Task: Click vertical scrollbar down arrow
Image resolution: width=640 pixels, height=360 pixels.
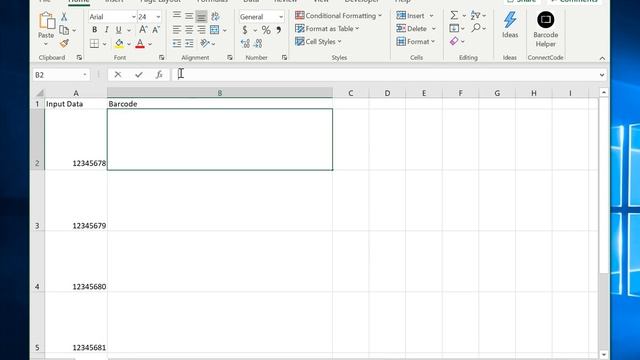Action: 604,355
